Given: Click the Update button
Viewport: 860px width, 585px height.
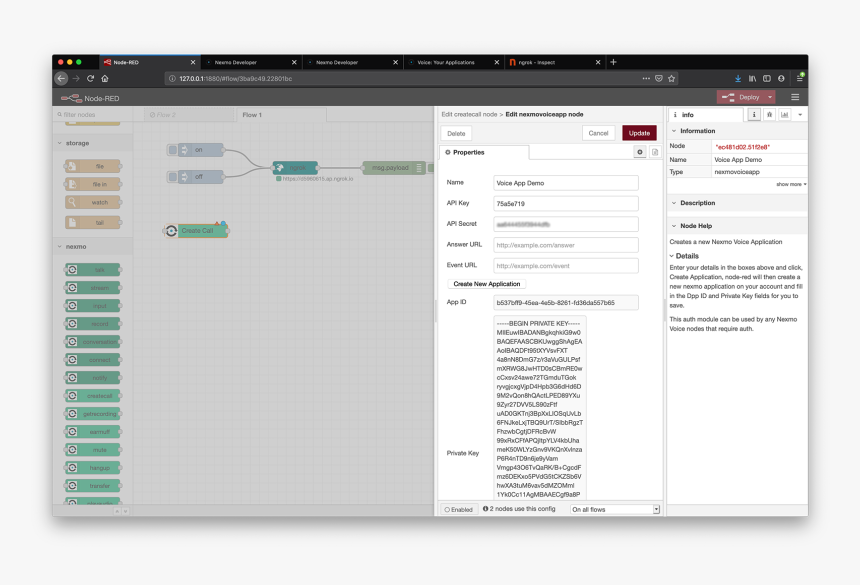Looking at the screenshot, I should pyautogui.click(x=639, y=133).
